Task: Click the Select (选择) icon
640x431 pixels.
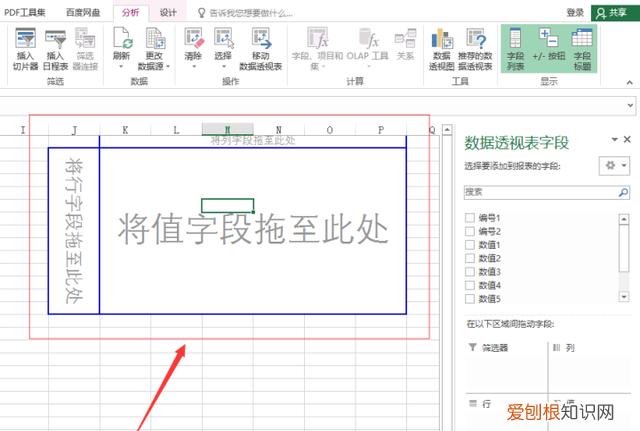Action: coord(223,38)
